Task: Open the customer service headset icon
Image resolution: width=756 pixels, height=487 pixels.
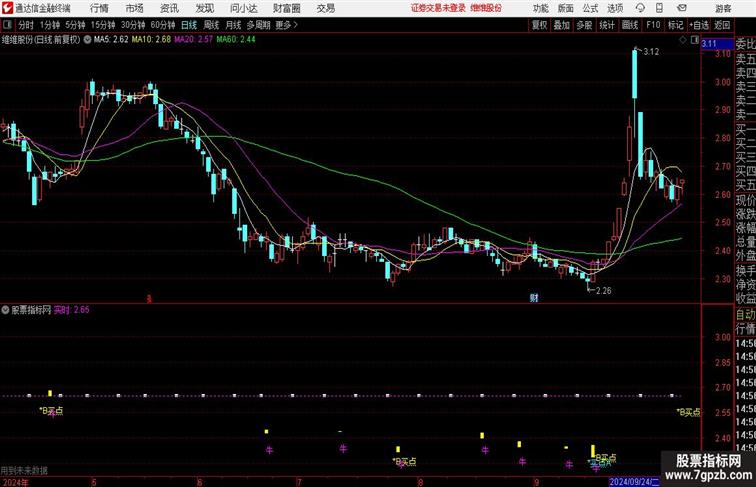Action: [640, 8]
